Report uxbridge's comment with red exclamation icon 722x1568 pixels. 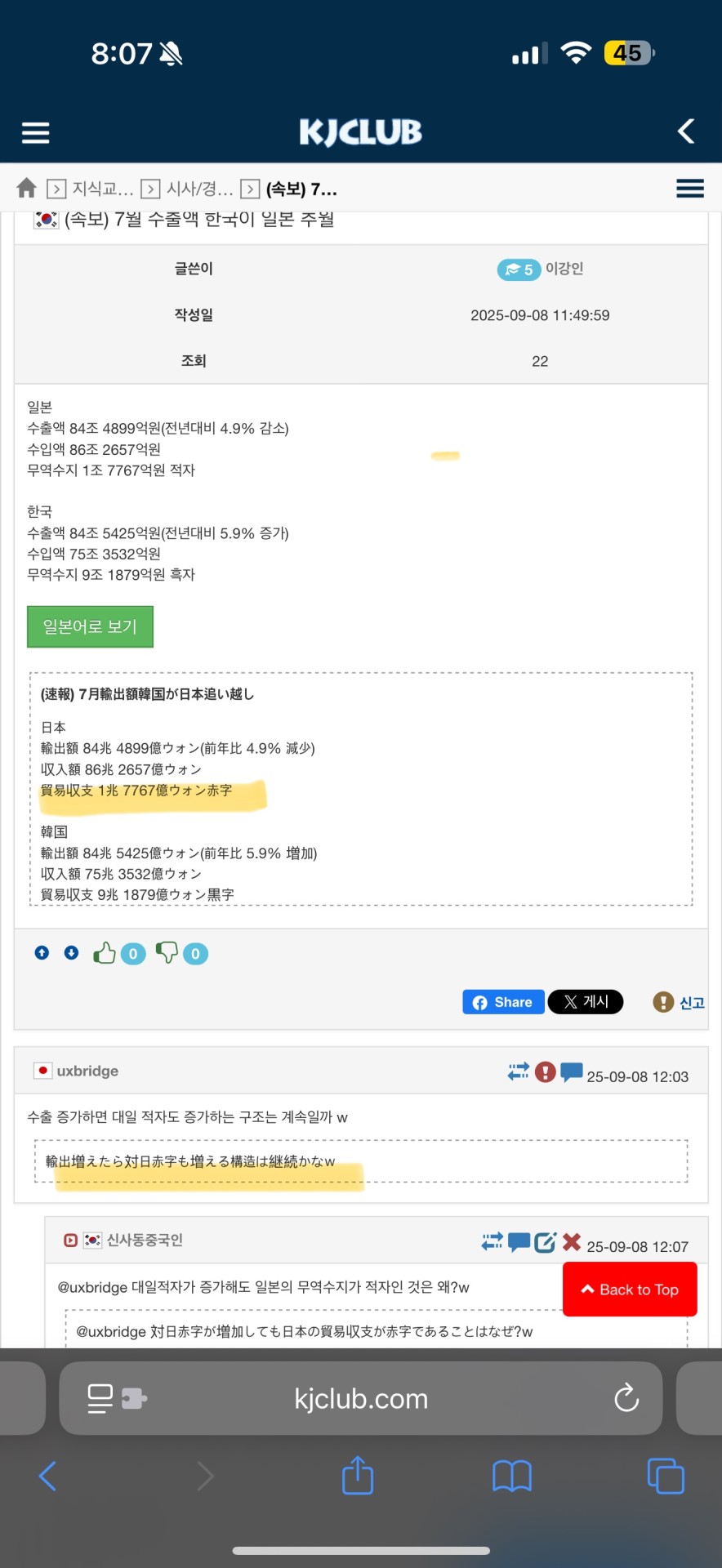coord(546,1071)
